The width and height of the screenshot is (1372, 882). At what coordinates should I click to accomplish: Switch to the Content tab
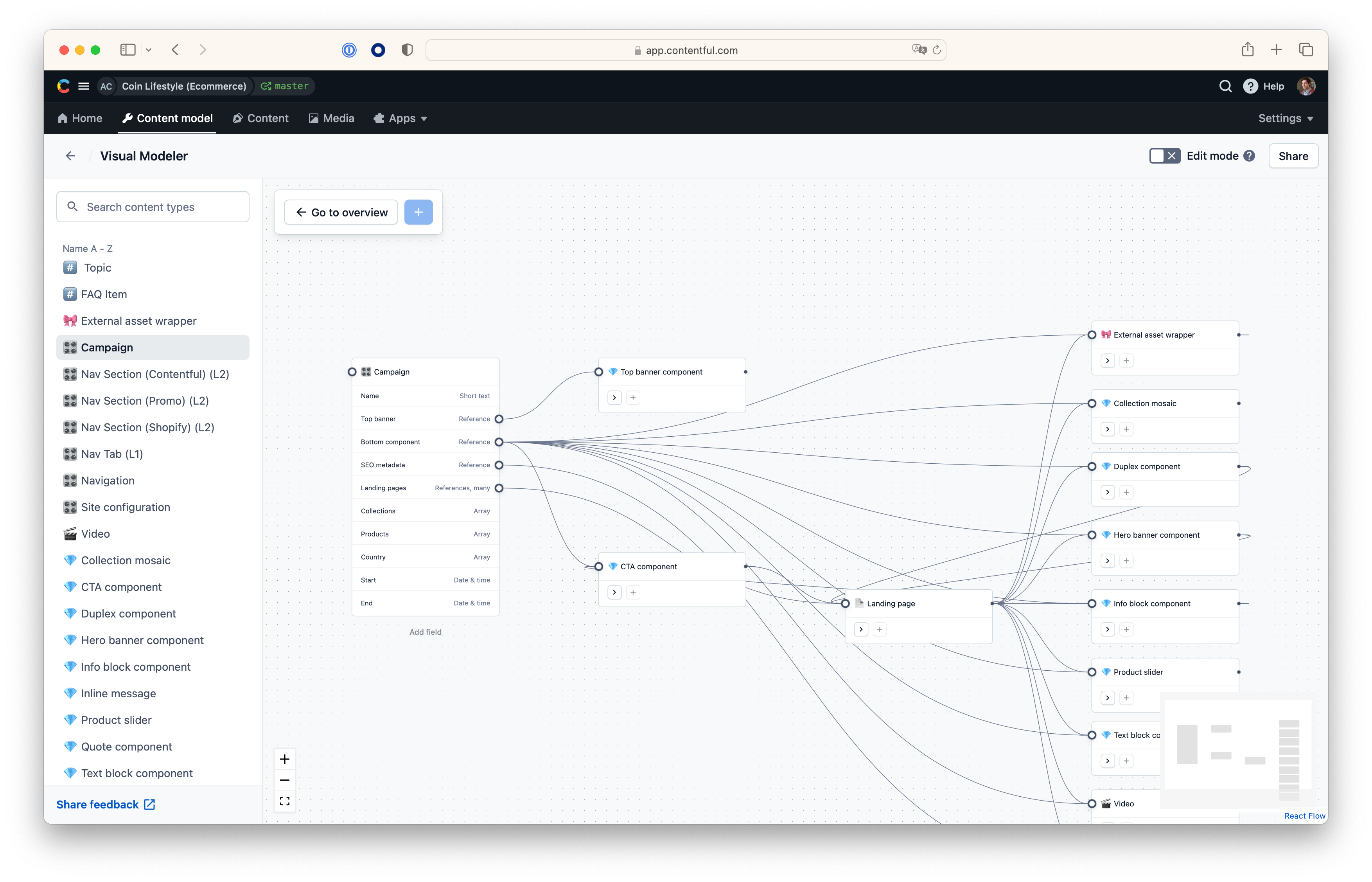(260, 118)
